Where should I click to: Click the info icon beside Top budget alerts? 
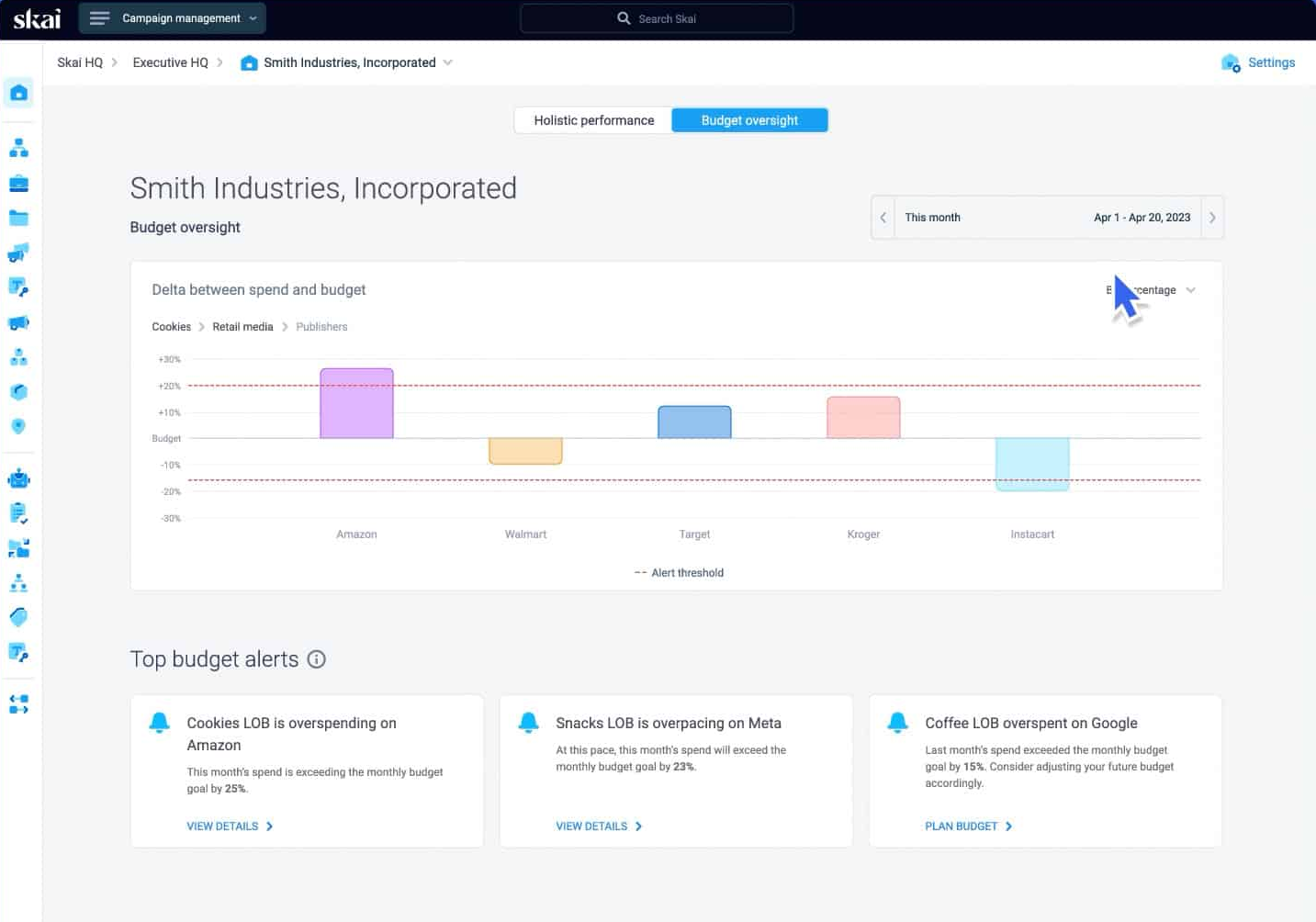pos(317,659)
